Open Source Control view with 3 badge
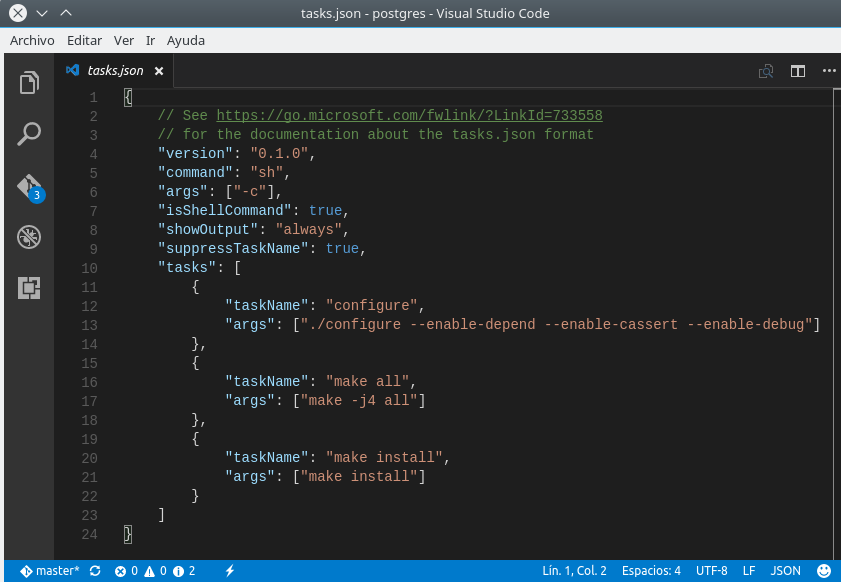 tap(29, 187)
